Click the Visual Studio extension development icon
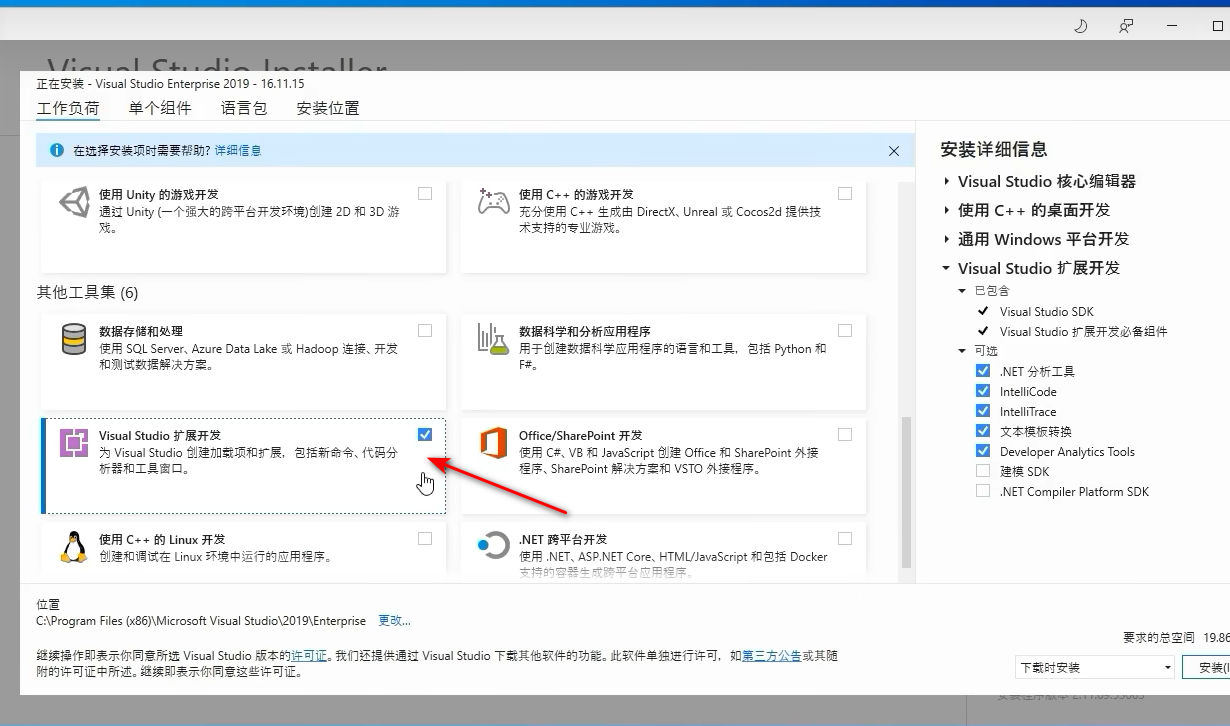This screenshot has width=1230, height=726. pos(74,442)
